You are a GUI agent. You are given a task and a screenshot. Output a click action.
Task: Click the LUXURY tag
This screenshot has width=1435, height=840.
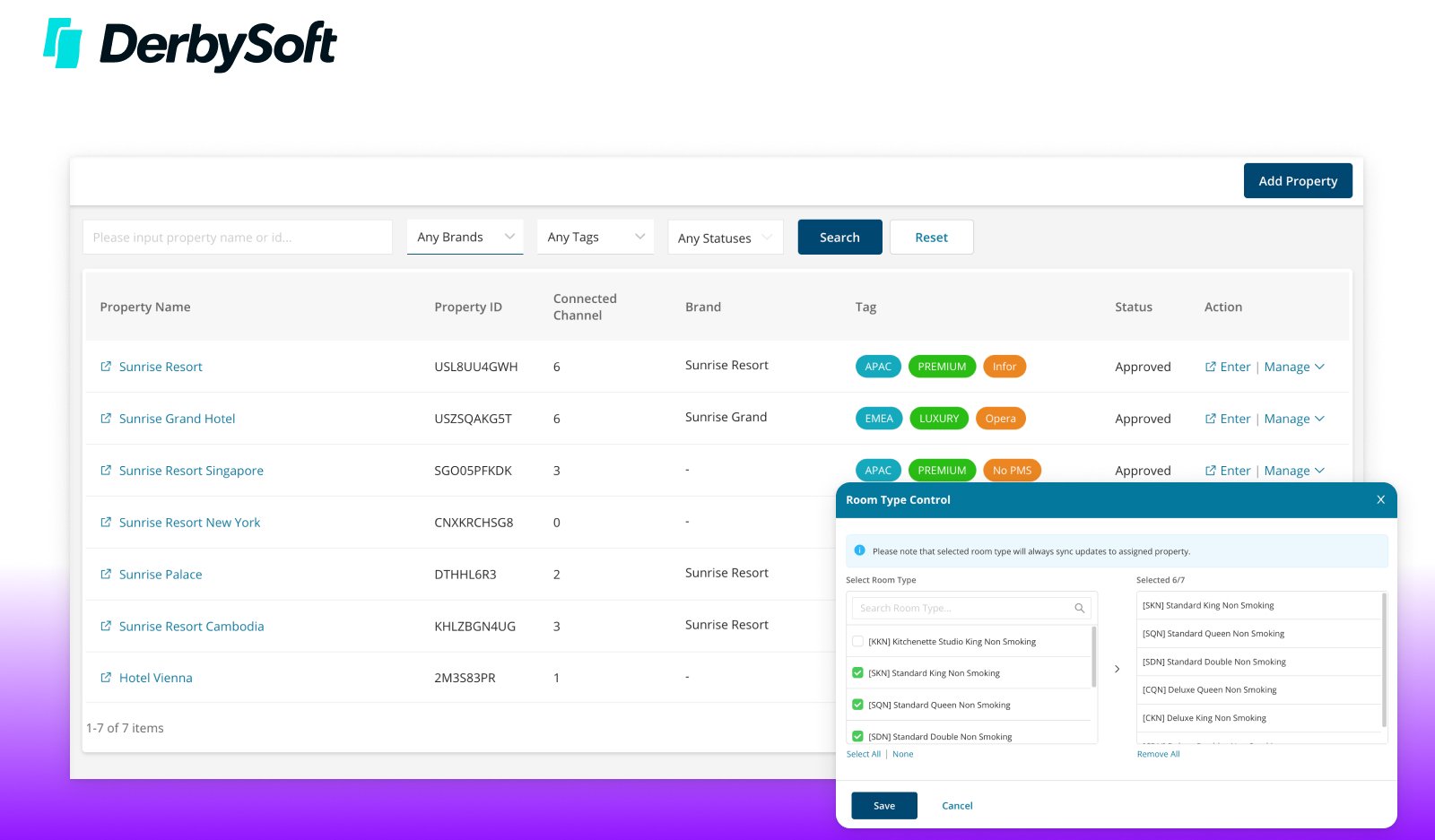(939, 419)
